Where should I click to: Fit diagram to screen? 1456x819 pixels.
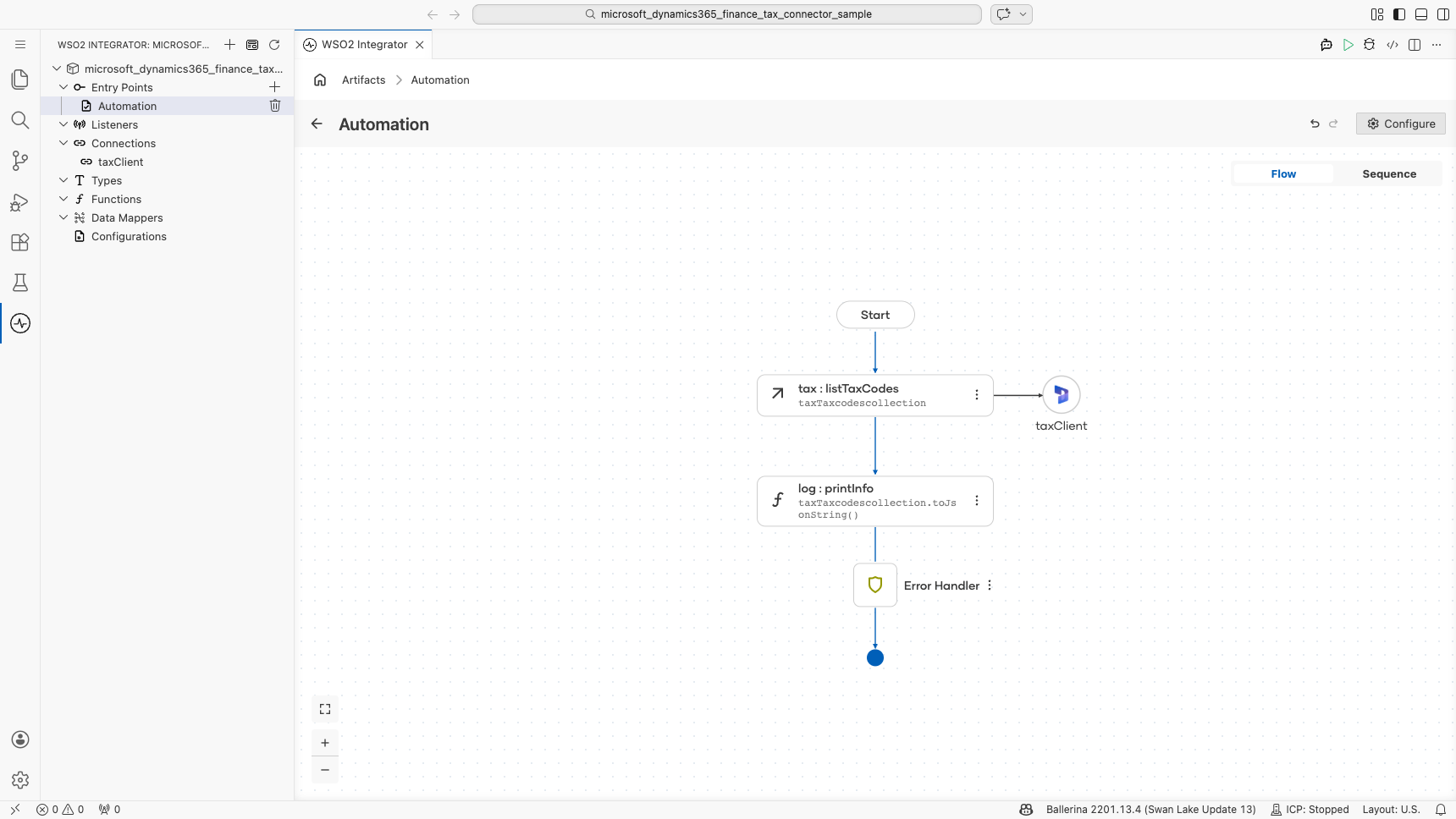[325, 709]
